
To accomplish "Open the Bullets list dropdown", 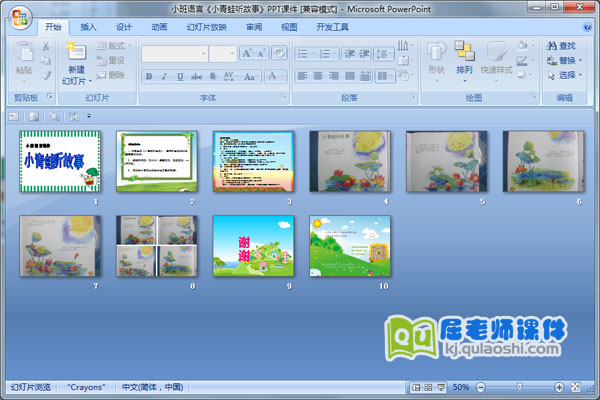I will pos(306,54).
